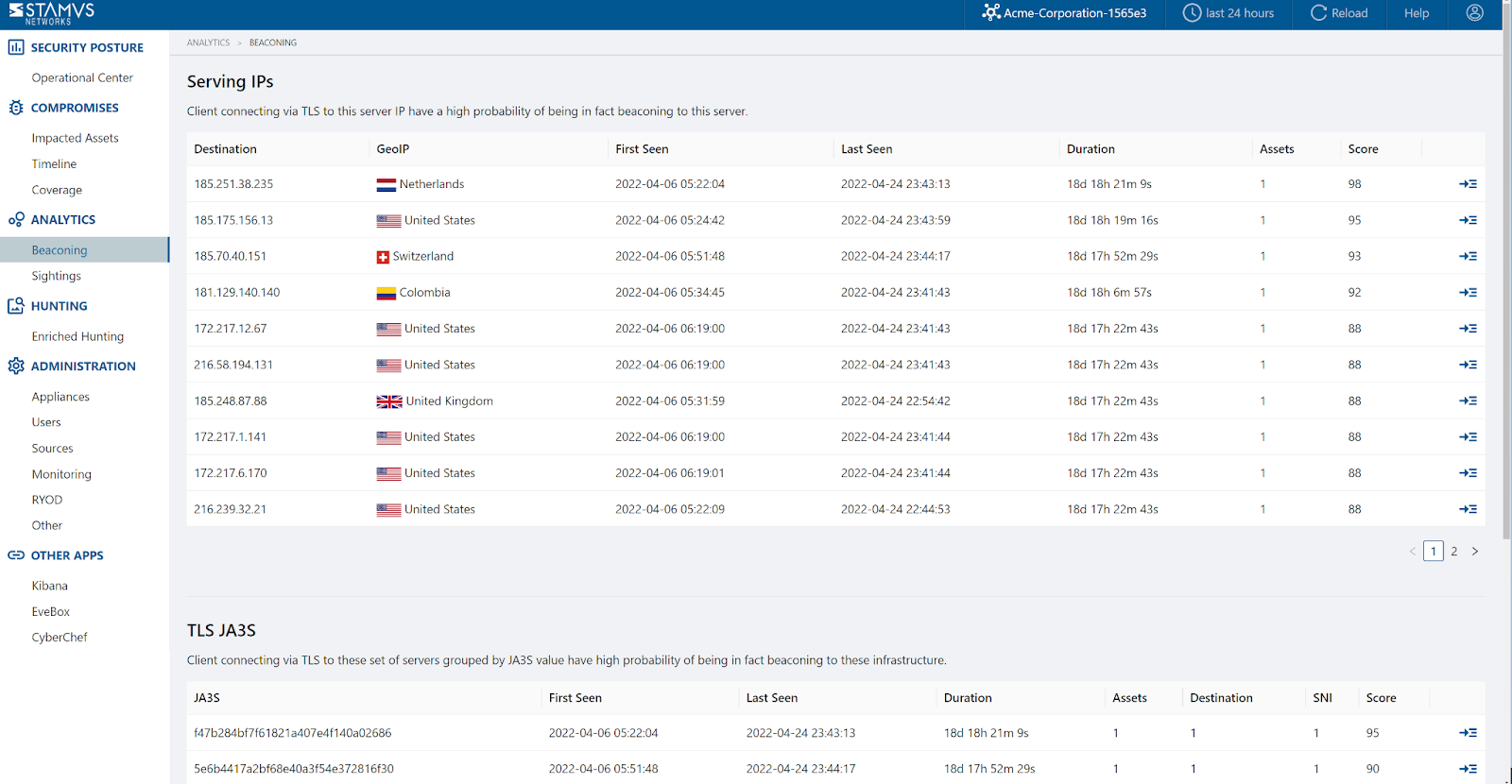The image size is (1512, 784).
Task: Open the RYOD page
Action: (x=47, y=500)
